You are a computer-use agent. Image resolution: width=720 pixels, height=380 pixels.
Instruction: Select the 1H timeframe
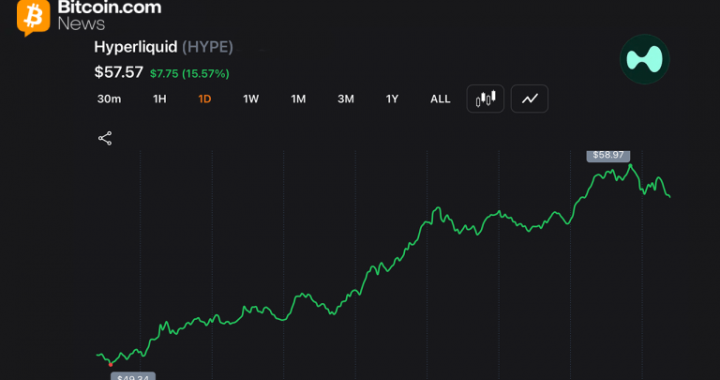tap(159, 99)
